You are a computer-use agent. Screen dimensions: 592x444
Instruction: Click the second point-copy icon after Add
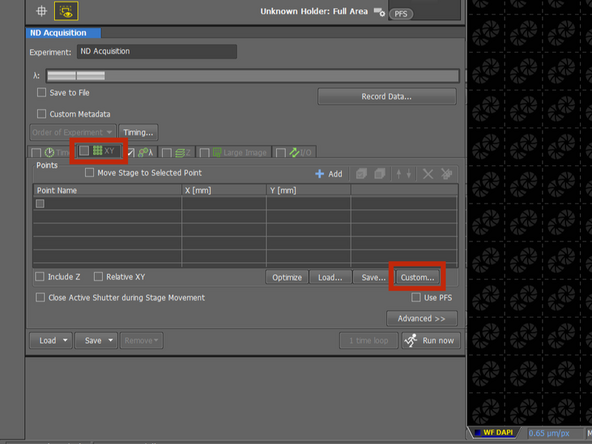tap(380, 174)
